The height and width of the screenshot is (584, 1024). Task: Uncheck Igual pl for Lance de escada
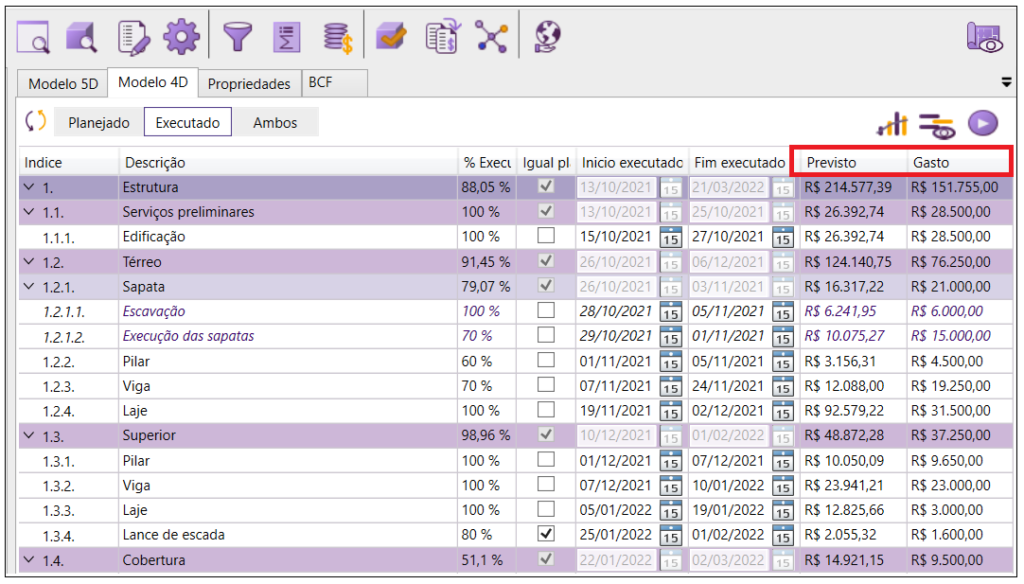point(545,535)
